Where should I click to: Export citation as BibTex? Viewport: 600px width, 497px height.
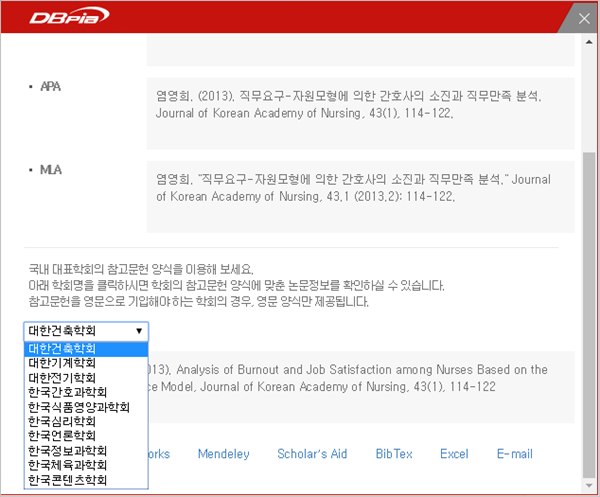pyautogui.click(x=394, y=454)
